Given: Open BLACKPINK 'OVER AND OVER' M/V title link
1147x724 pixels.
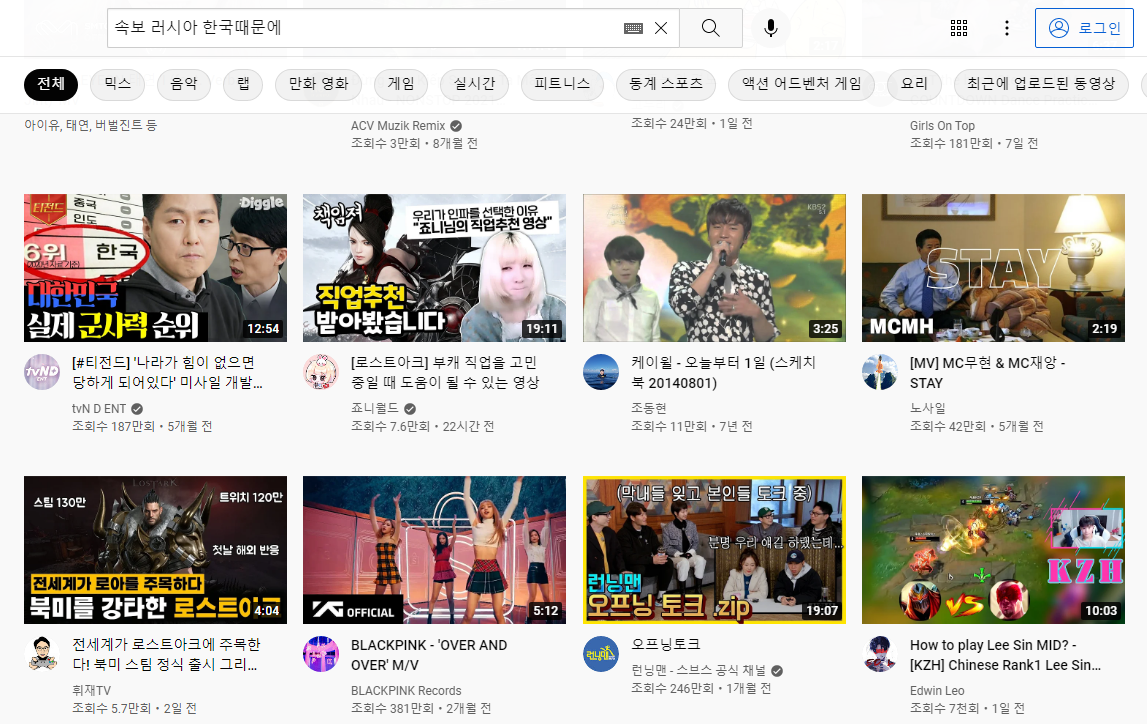Looking at the screenshot, I should [x=429, y=654].
